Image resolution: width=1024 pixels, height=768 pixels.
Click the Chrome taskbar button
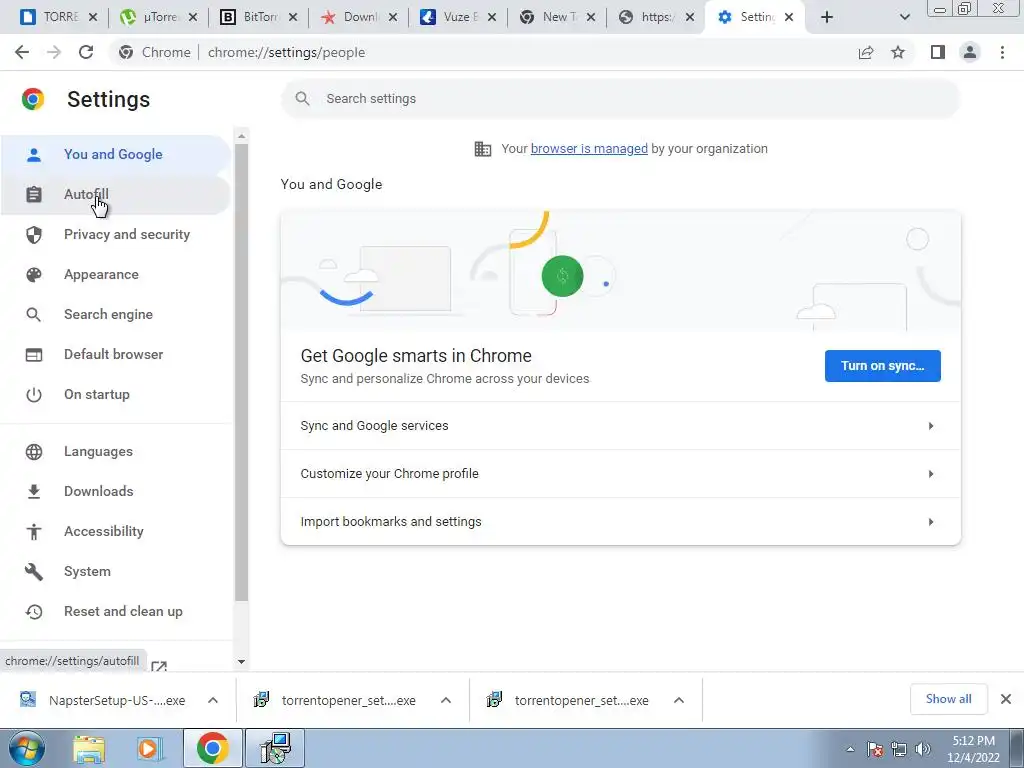pyautogui.click(x=212, y=748)
